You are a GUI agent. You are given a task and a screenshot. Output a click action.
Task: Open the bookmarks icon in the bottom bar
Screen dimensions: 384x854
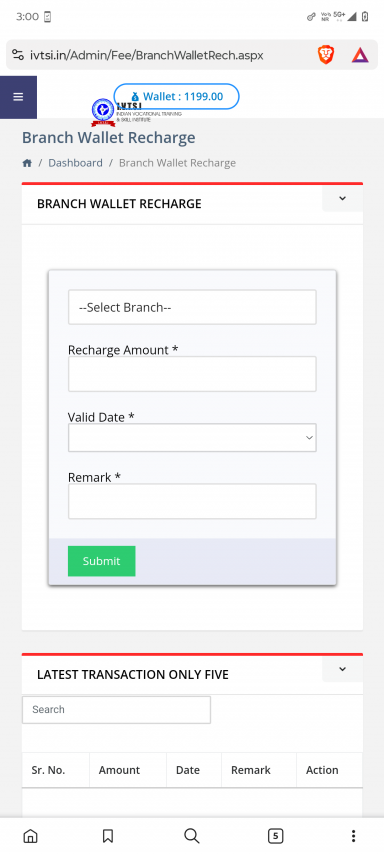click(108, 836)
